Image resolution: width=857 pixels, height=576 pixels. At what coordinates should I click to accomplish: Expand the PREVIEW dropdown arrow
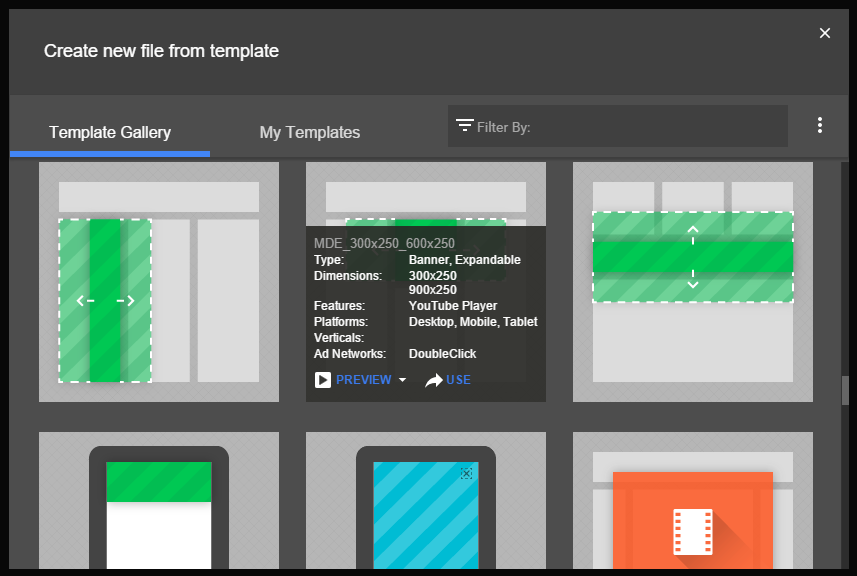[x=402, y=380]
